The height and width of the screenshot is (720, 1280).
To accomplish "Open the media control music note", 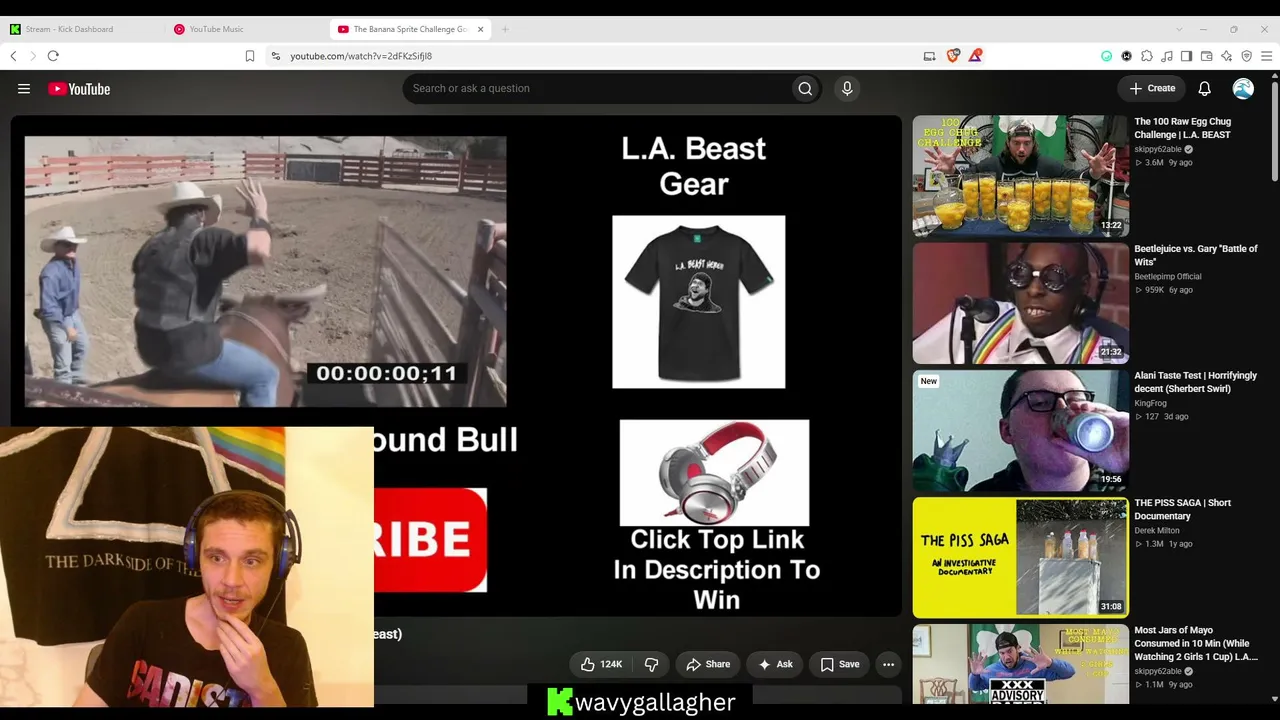I will pos(1167,56).
